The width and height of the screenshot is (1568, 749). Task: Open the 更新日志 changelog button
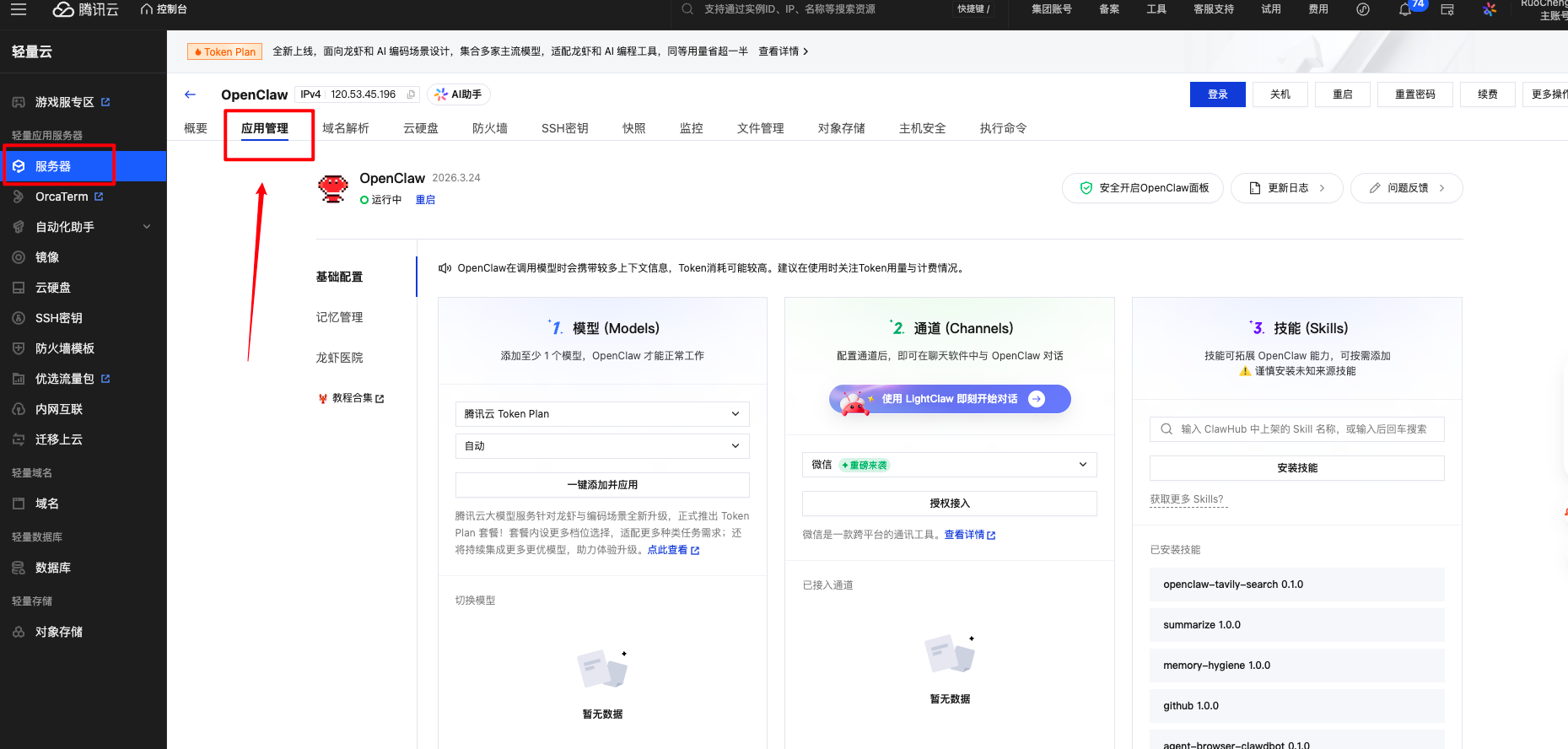click(x=1287, y=188)
